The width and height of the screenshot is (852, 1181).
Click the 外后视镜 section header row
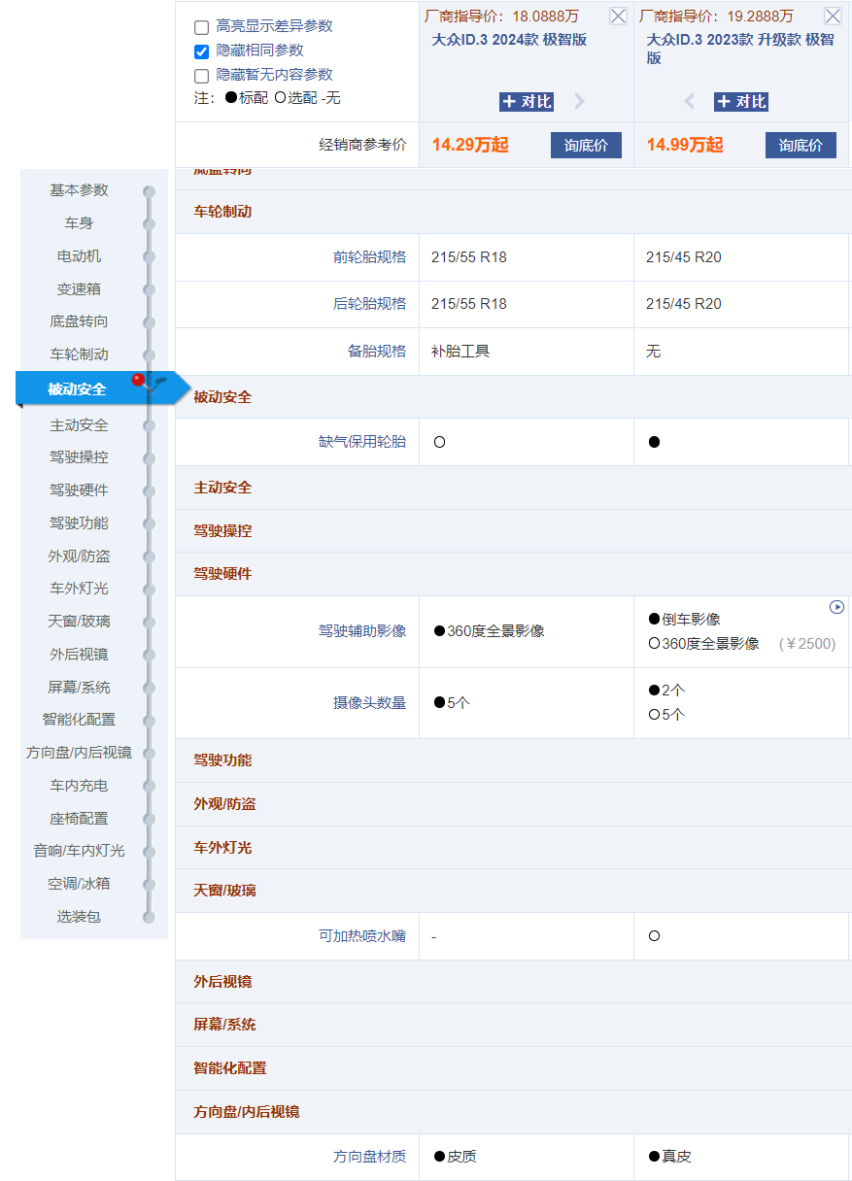pos(514,982)
